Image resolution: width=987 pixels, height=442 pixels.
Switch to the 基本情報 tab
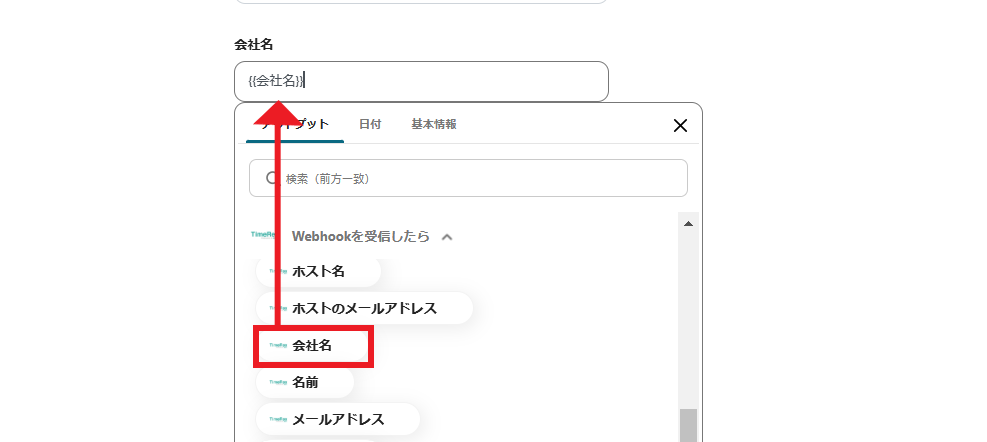coord(434,124)
